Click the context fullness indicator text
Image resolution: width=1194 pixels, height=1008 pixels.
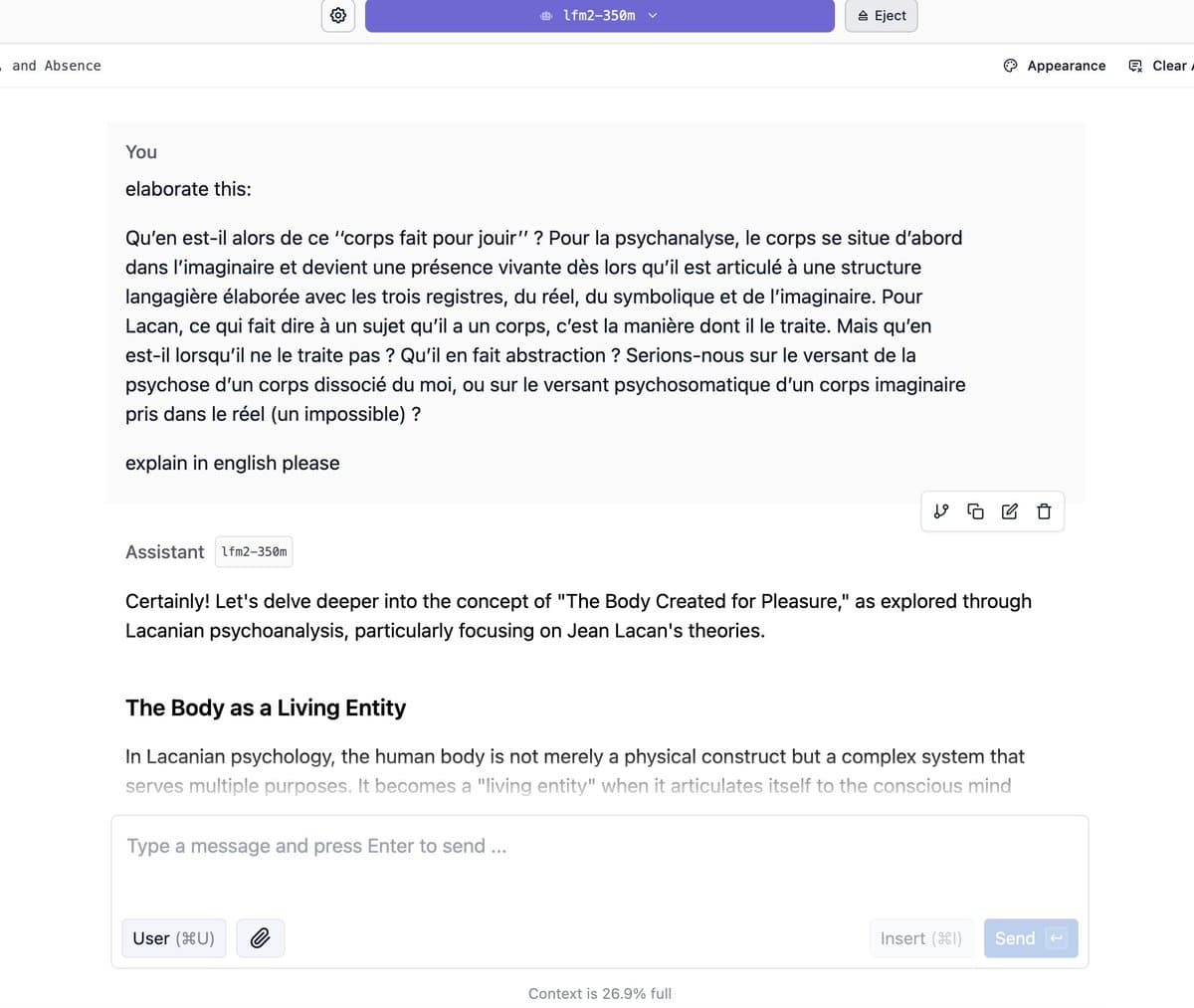point(600,993)
